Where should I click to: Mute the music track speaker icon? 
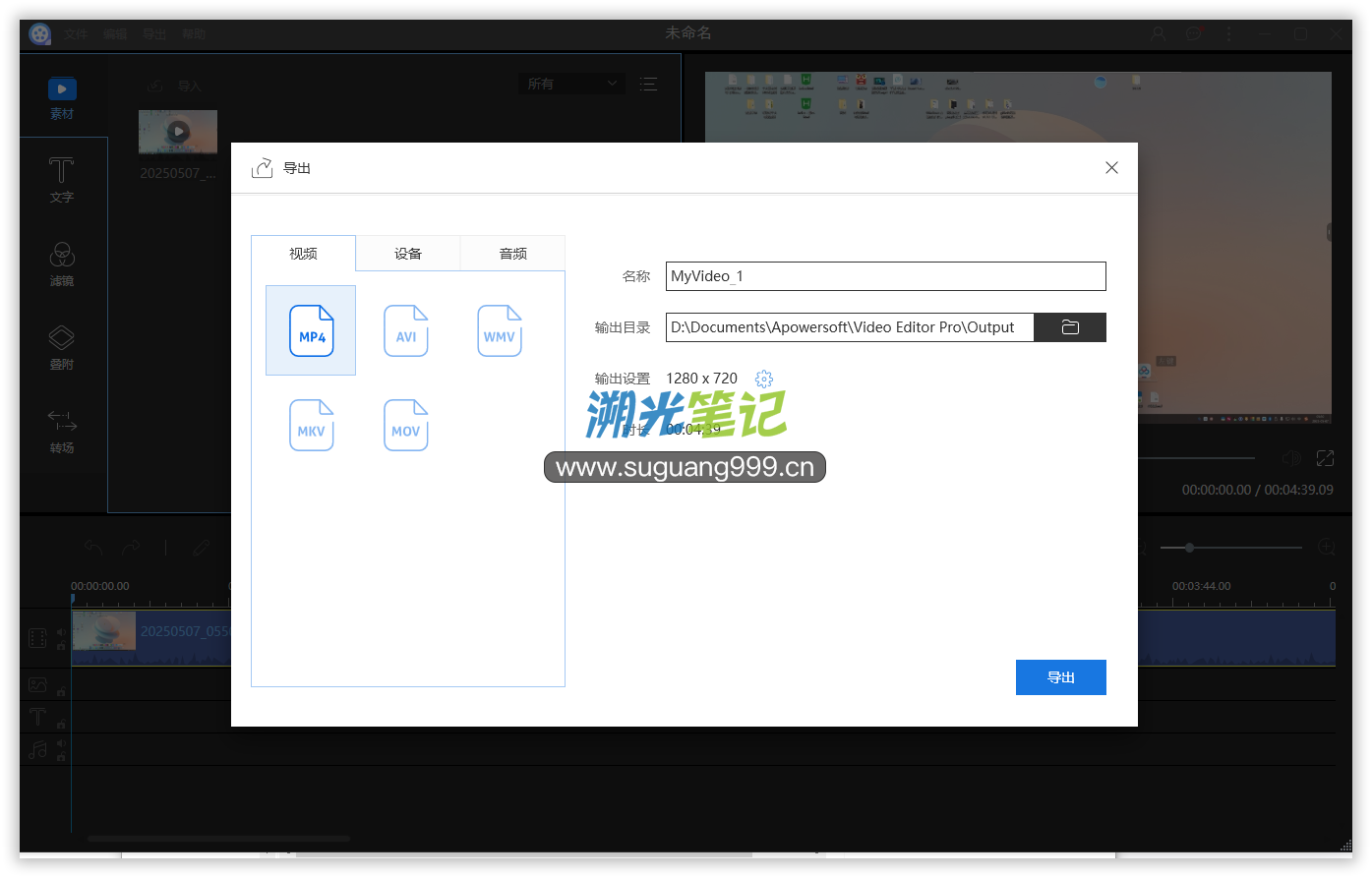point(61,744)
